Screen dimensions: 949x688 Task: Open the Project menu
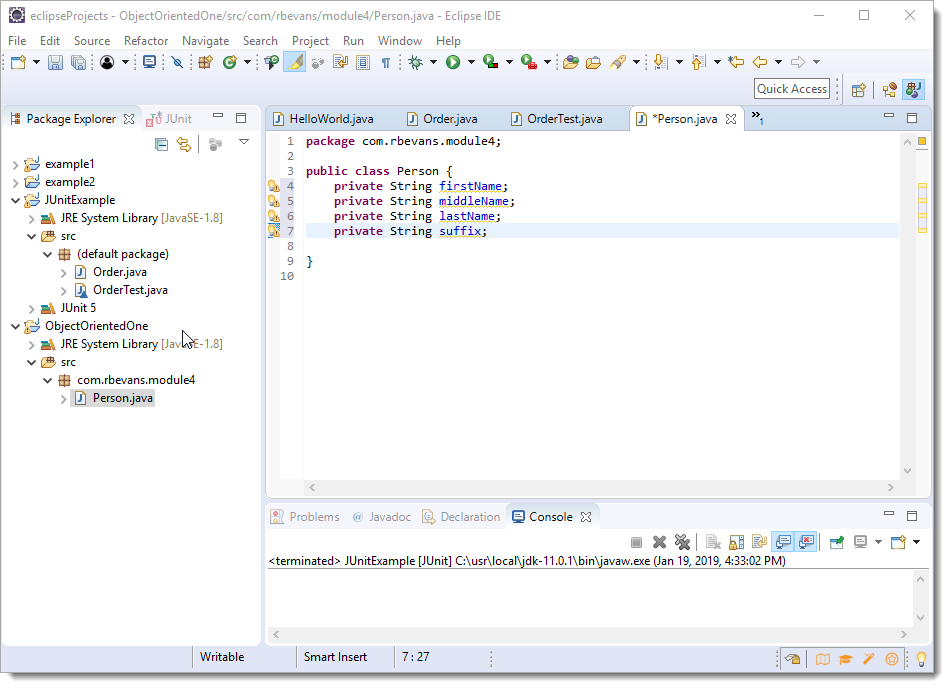click(310, 41)
